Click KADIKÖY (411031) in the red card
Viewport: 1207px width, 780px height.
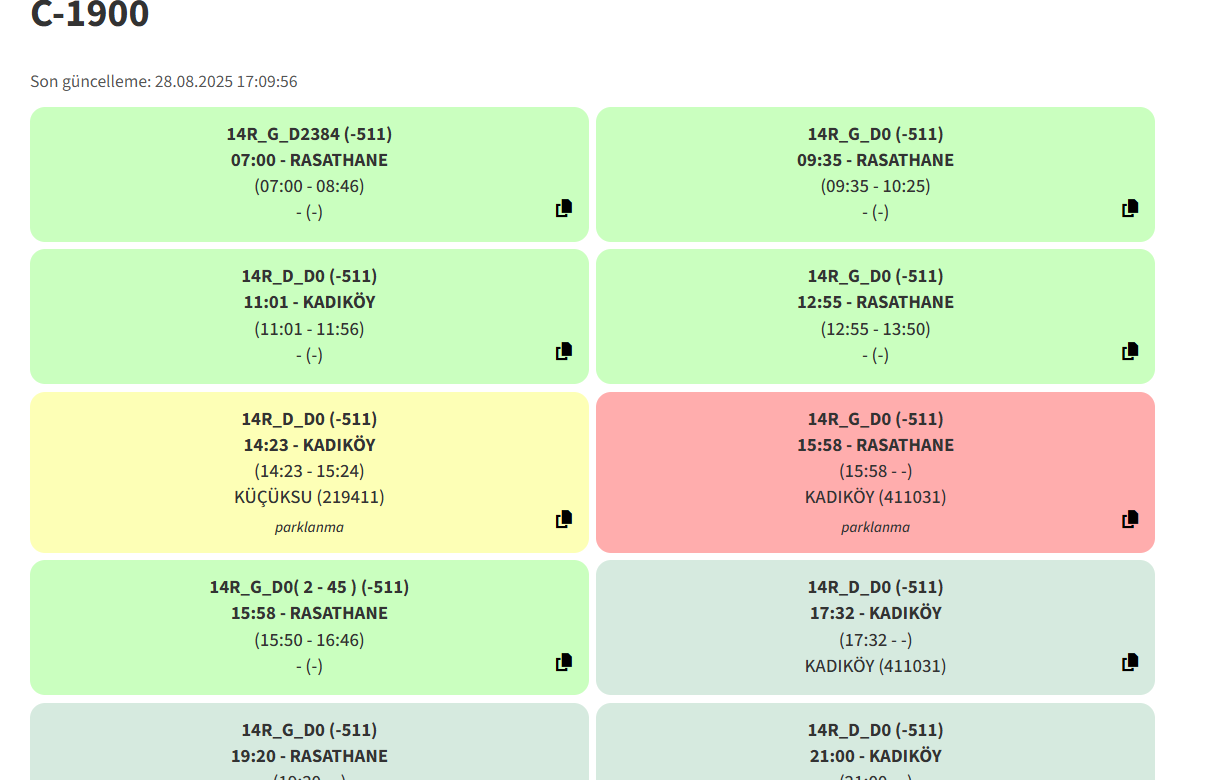pyautogui.click(x=875, y=497)
